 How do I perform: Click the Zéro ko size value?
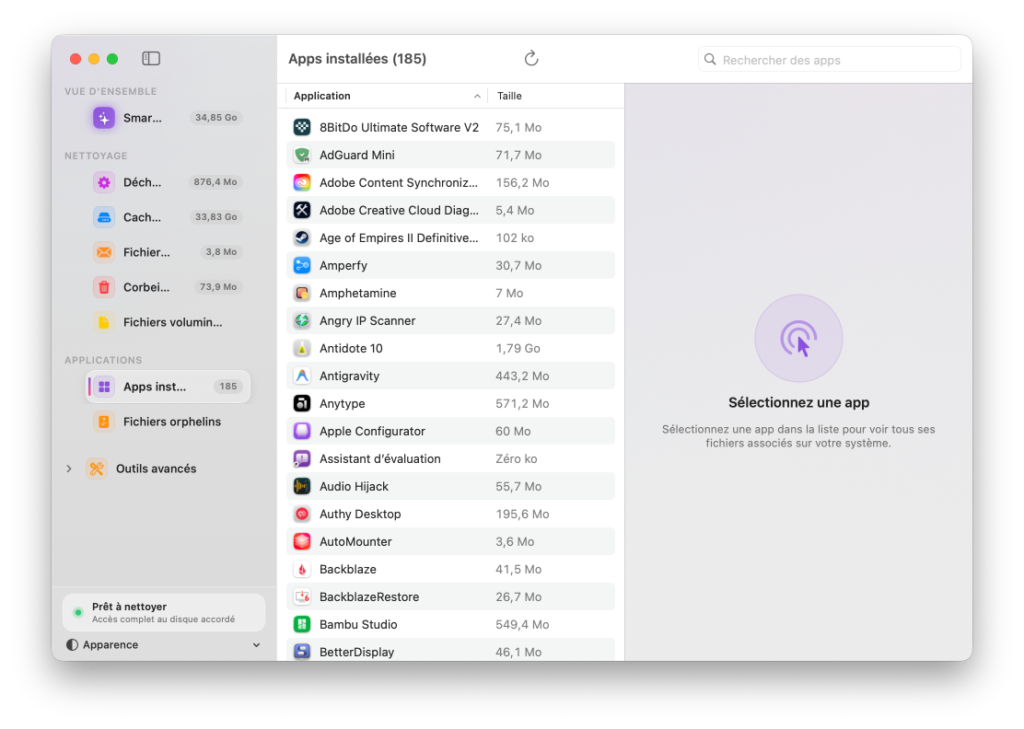(x=517, y=459)
